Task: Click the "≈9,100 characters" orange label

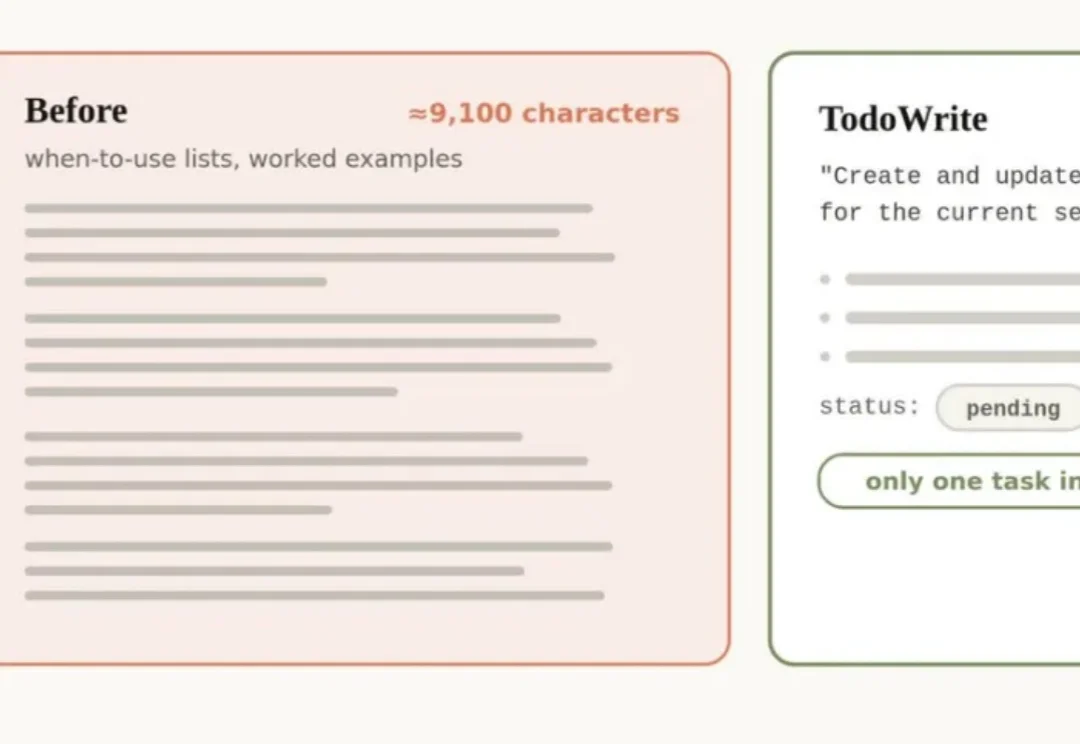Action: (544, 113)
